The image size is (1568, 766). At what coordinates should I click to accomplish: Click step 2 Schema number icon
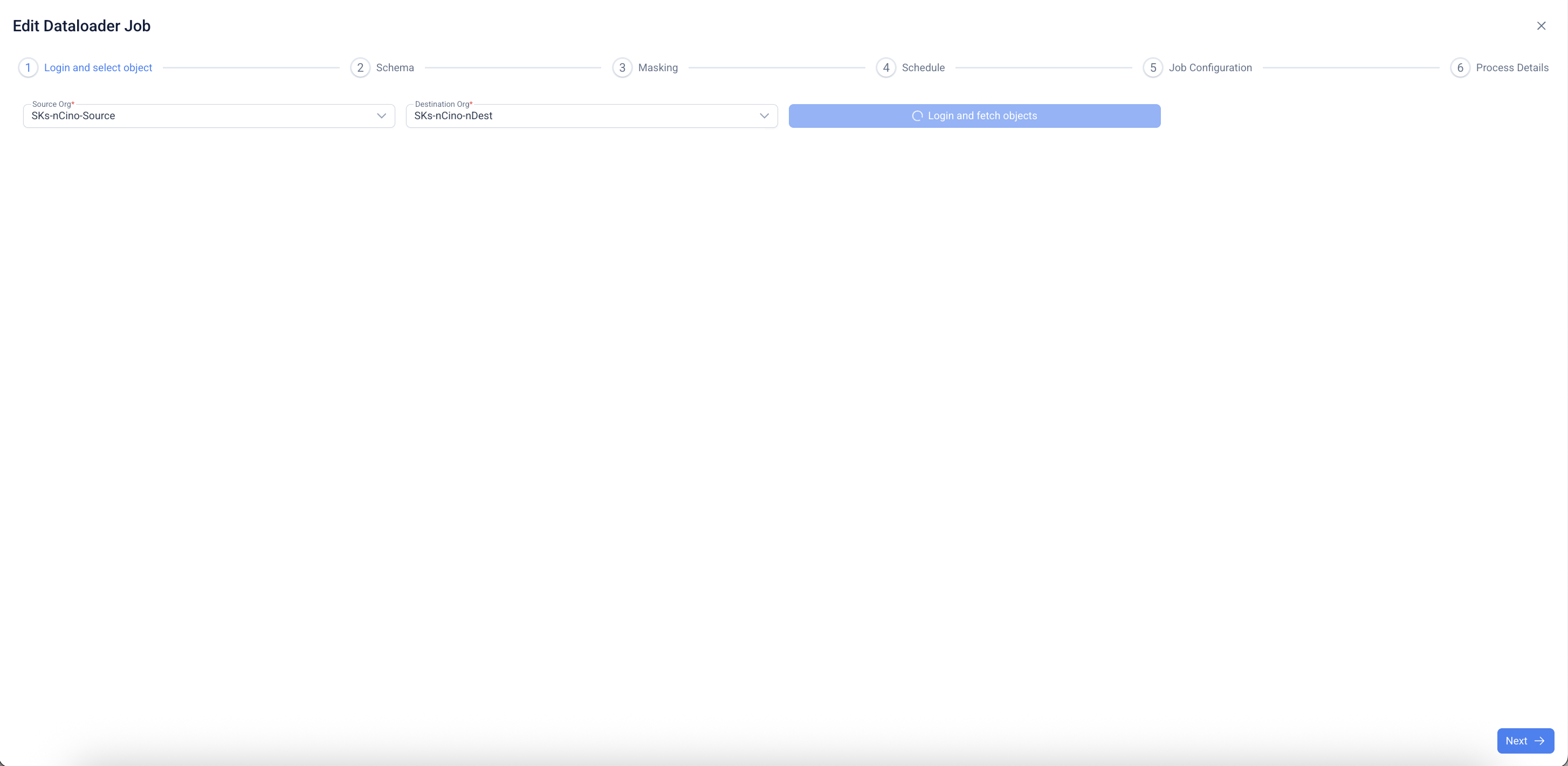360,67
